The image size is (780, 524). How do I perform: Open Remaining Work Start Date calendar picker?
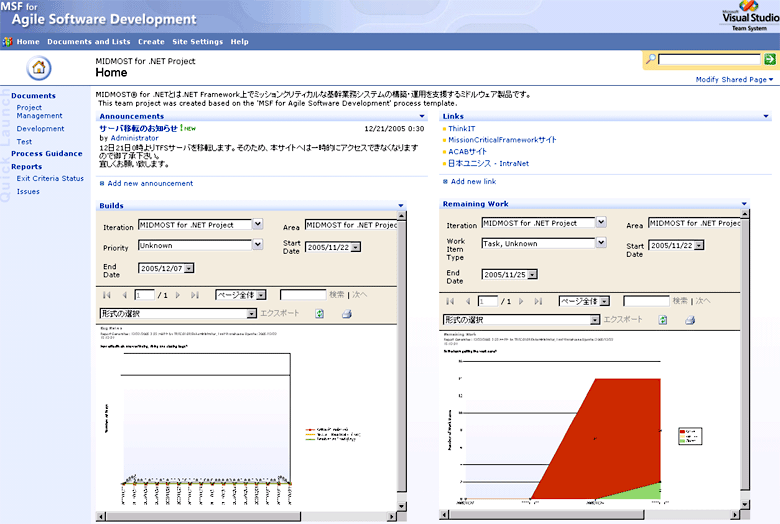pos(699,245)
